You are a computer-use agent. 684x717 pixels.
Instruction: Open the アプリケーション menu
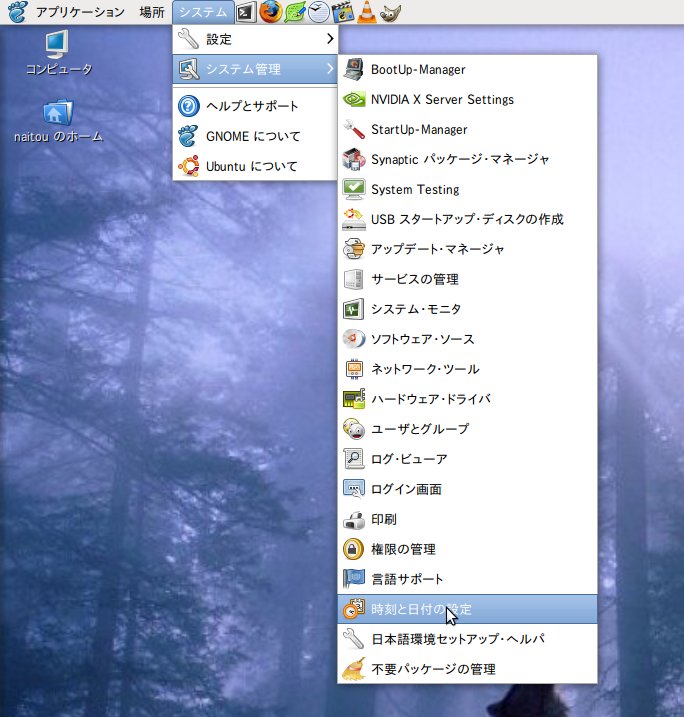pyautogui.click(x=80, y=12)
